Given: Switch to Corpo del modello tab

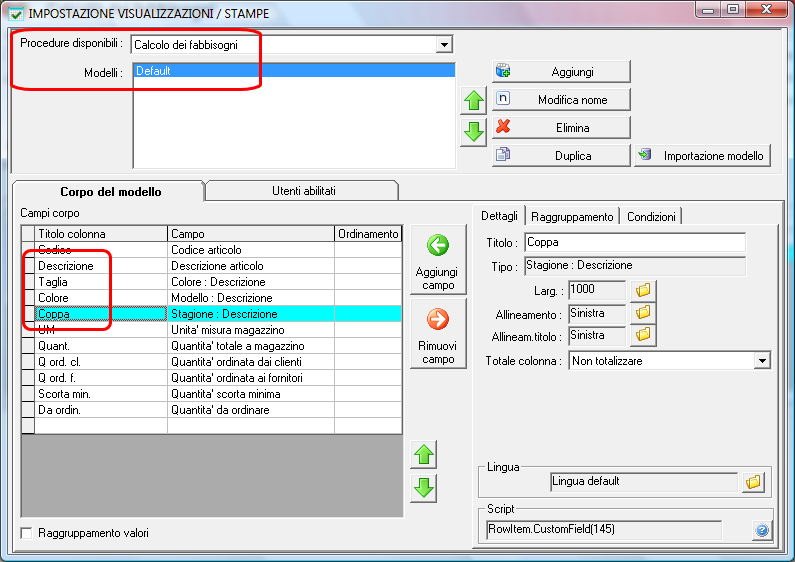Looking at the screenshot, I should coord(110,192).
